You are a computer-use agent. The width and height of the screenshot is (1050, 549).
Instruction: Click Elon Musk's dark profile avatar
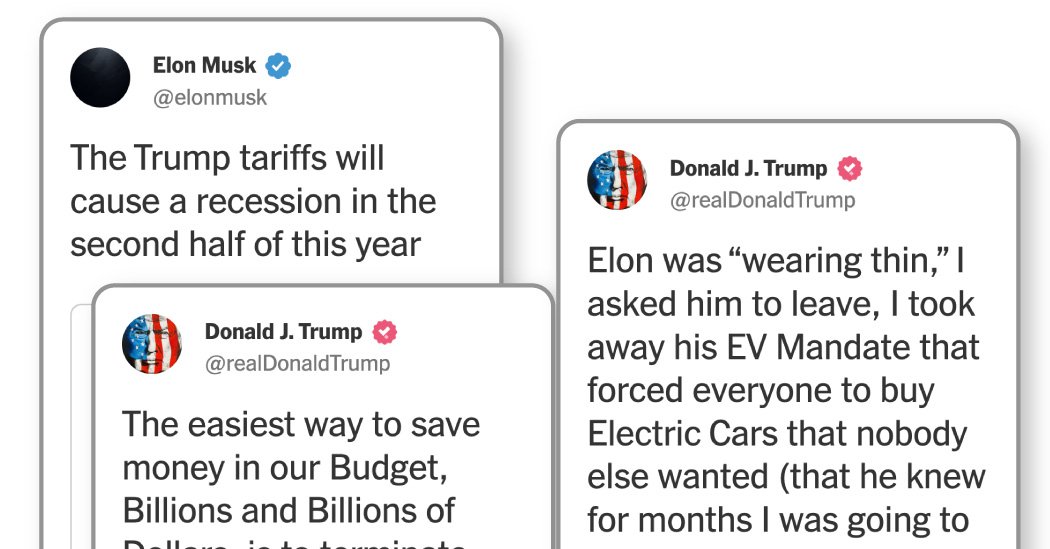pos(100,78)
